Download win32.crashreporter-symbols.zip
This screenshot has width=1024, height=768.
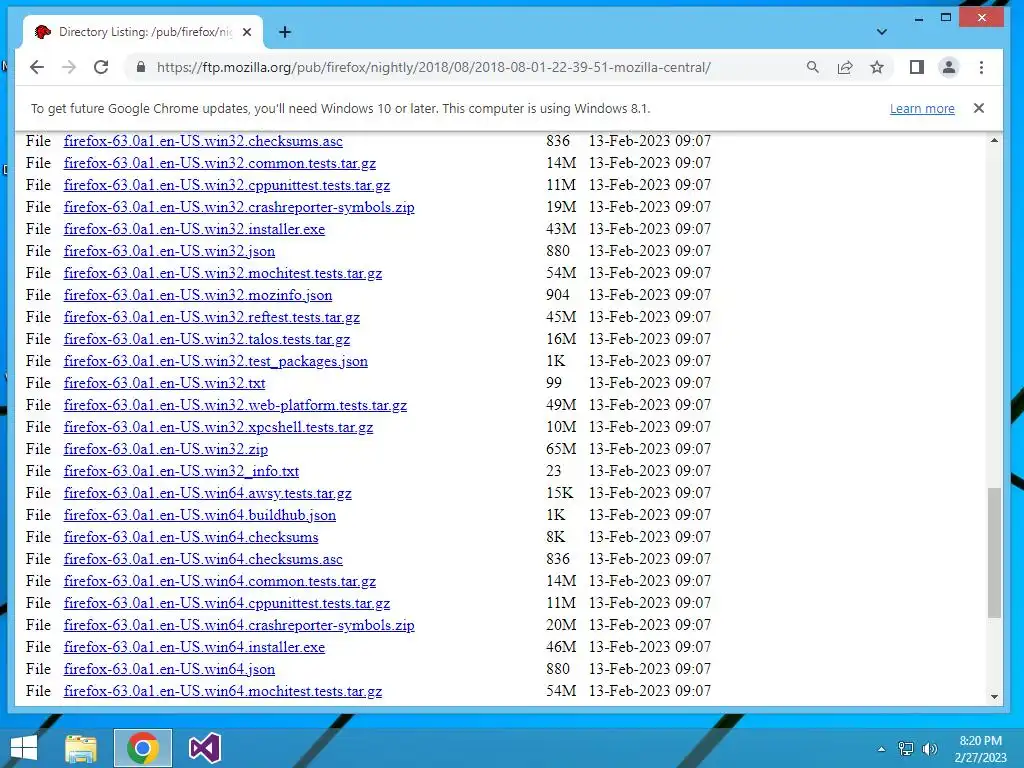click(x=239, y=207)
